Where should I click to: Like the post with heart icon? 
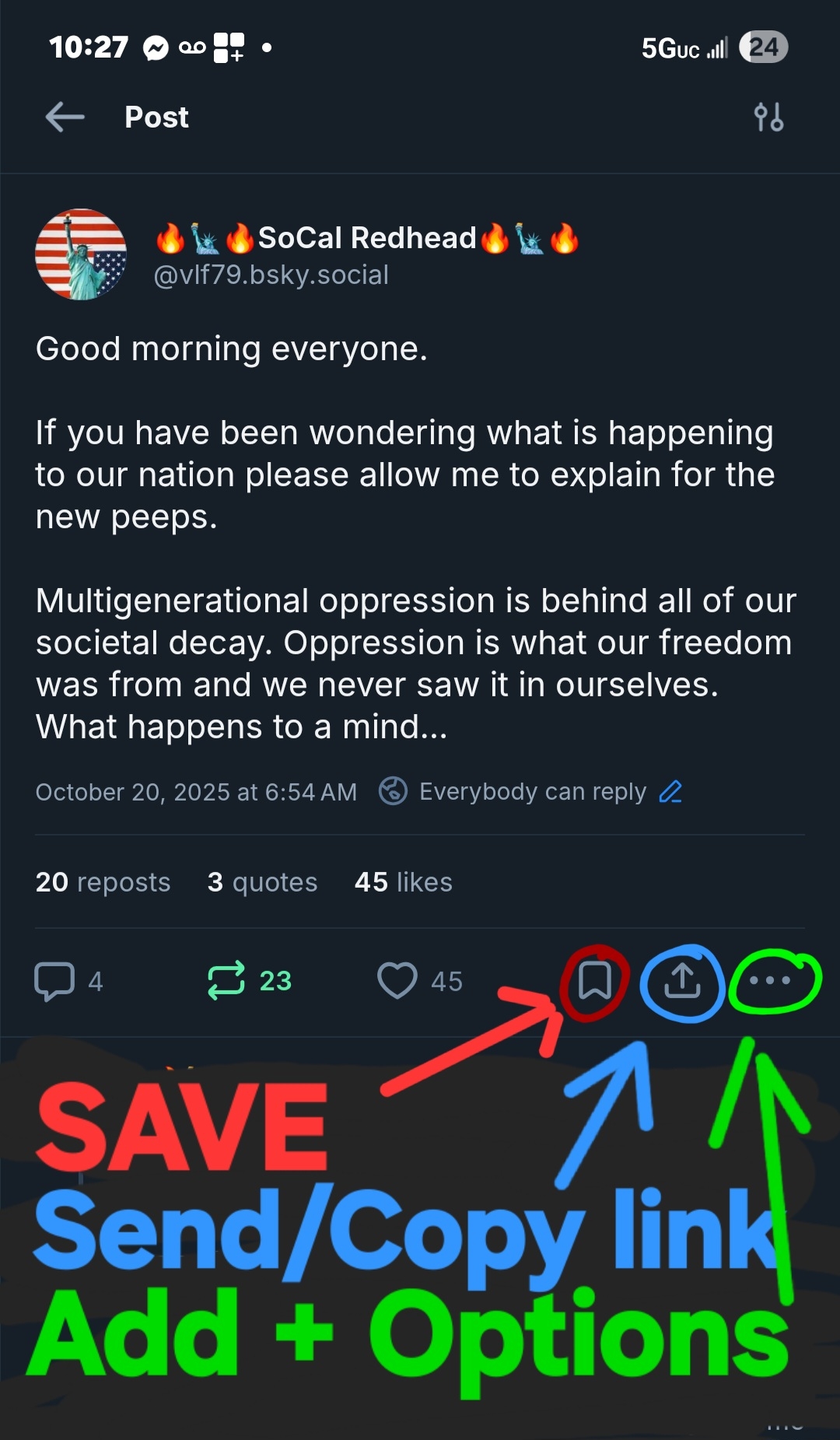(x=397, y=980)
